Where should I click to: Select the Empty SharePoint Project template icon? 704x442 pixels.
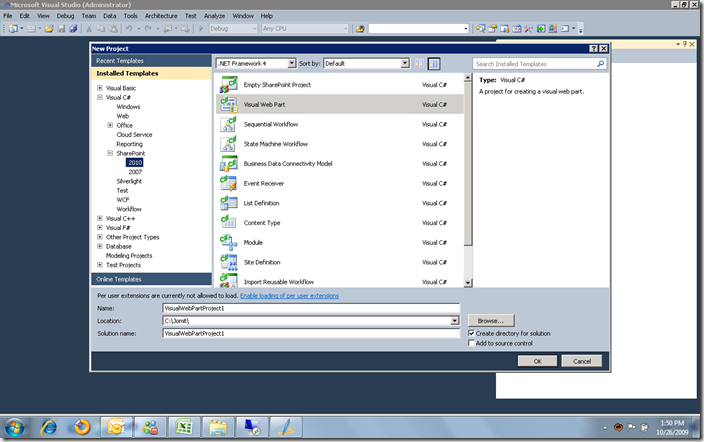[229, 84]
